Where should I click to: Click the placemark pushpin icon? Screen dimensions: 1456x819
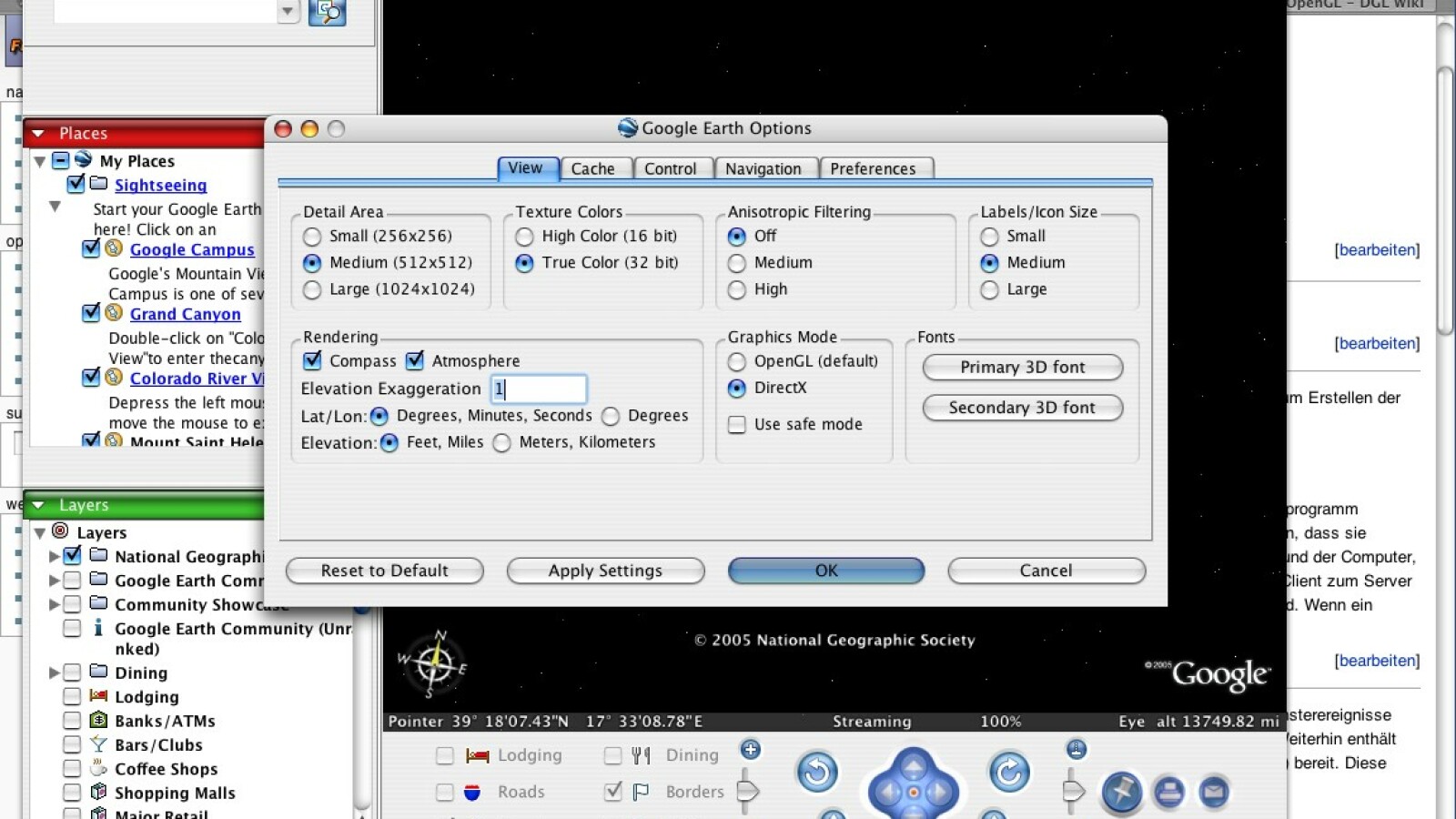click(1122, 791)
